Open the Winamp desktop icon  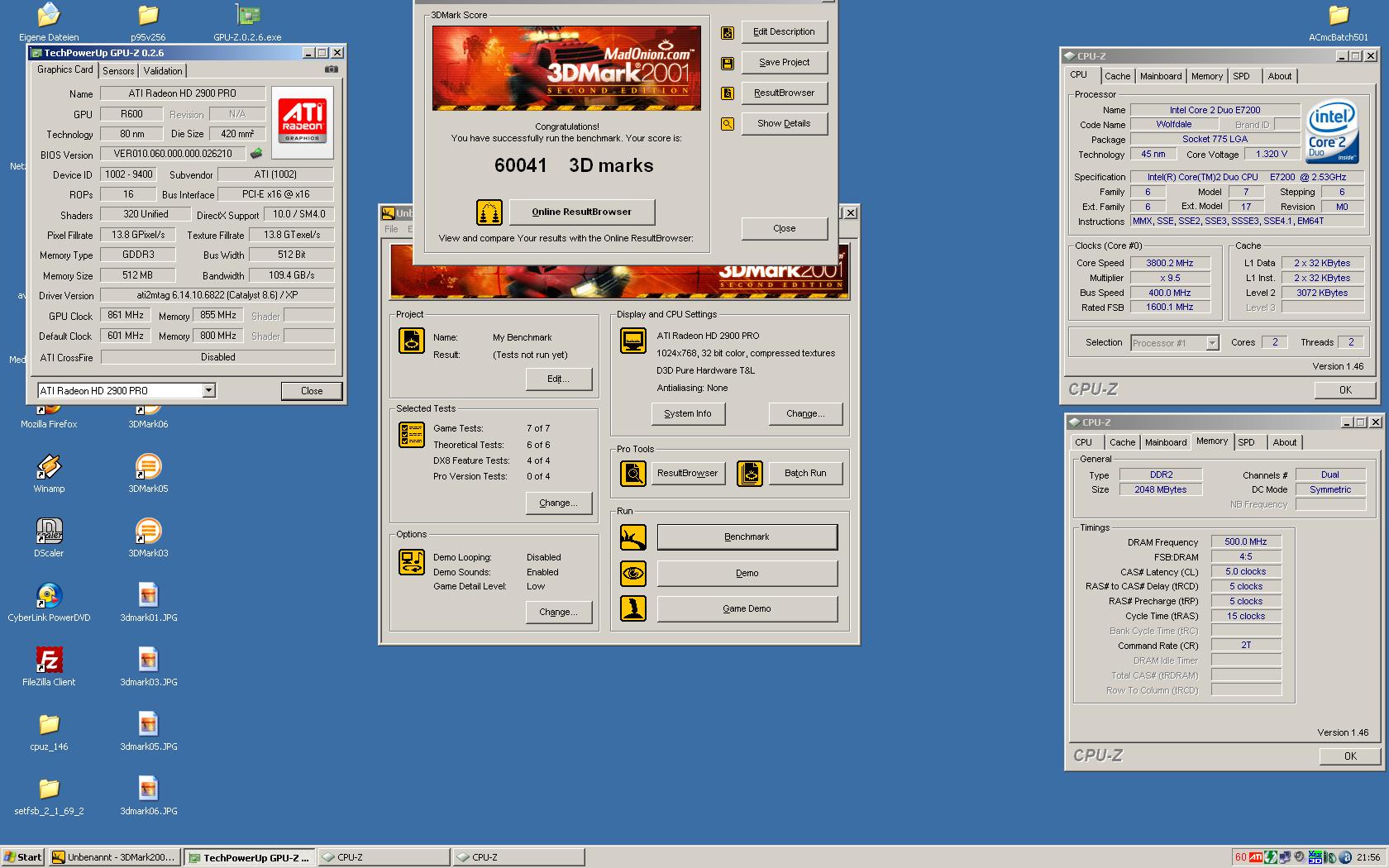click(x=49, y=473)
